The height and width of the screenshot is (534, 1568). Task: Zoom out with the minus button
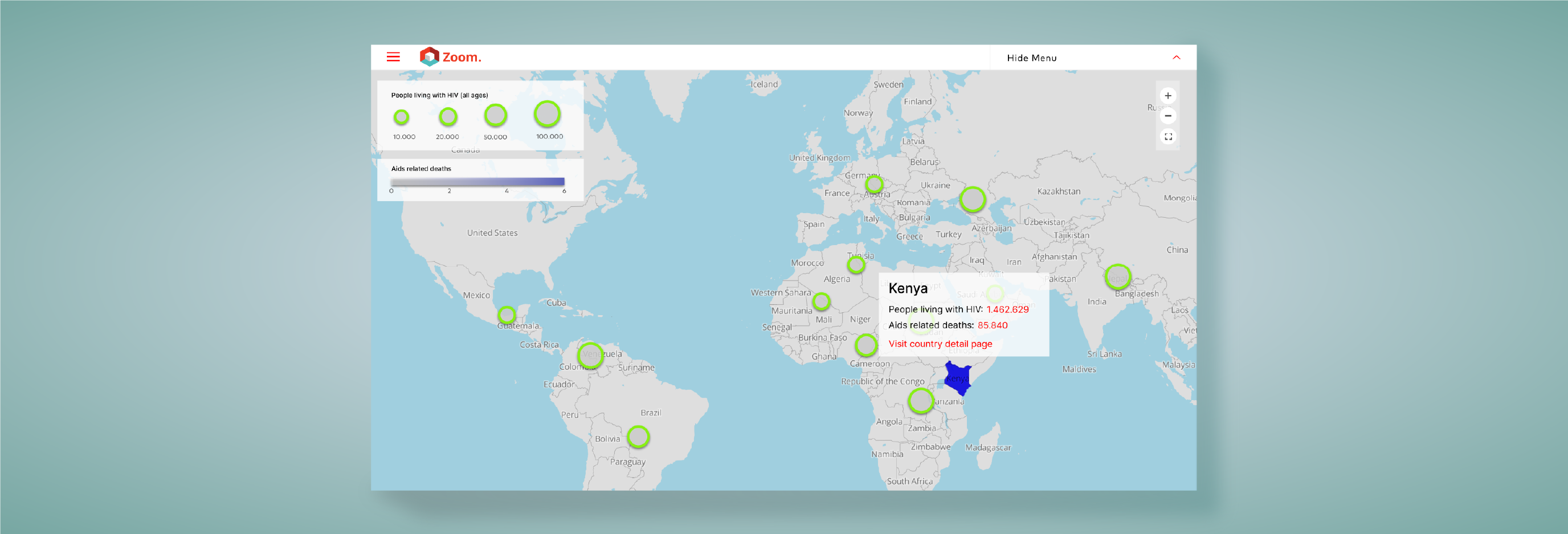pyautogui.click(x=1167, y=116)
